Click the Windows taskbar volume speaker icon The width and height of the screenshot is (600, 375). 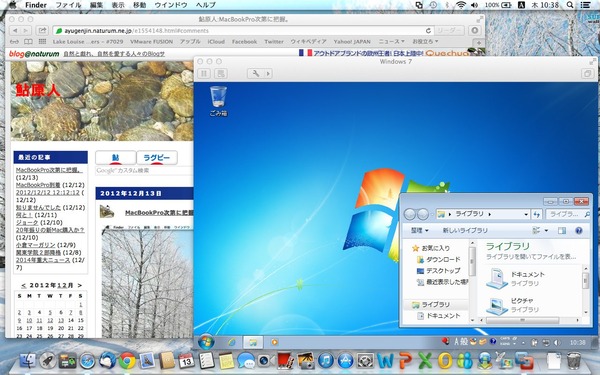pos(557,342)
